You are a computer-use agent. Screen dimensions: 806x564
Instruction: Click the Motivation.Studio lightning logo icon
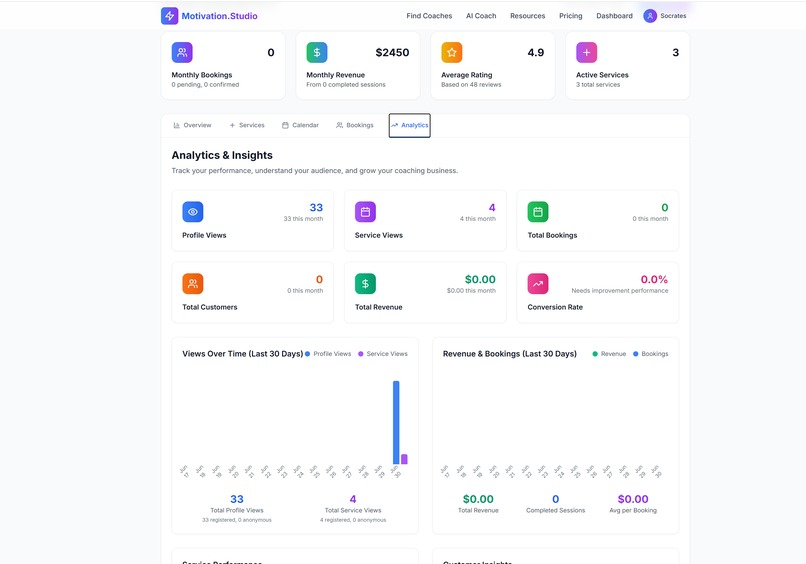[170, 16]
